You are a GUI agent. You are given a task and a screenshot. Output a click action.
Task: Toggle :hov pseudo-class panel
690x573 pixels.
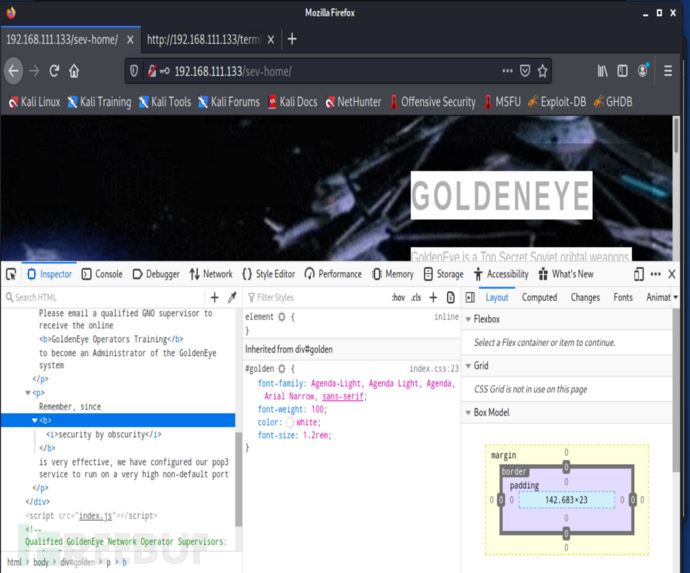click(399, 298)
